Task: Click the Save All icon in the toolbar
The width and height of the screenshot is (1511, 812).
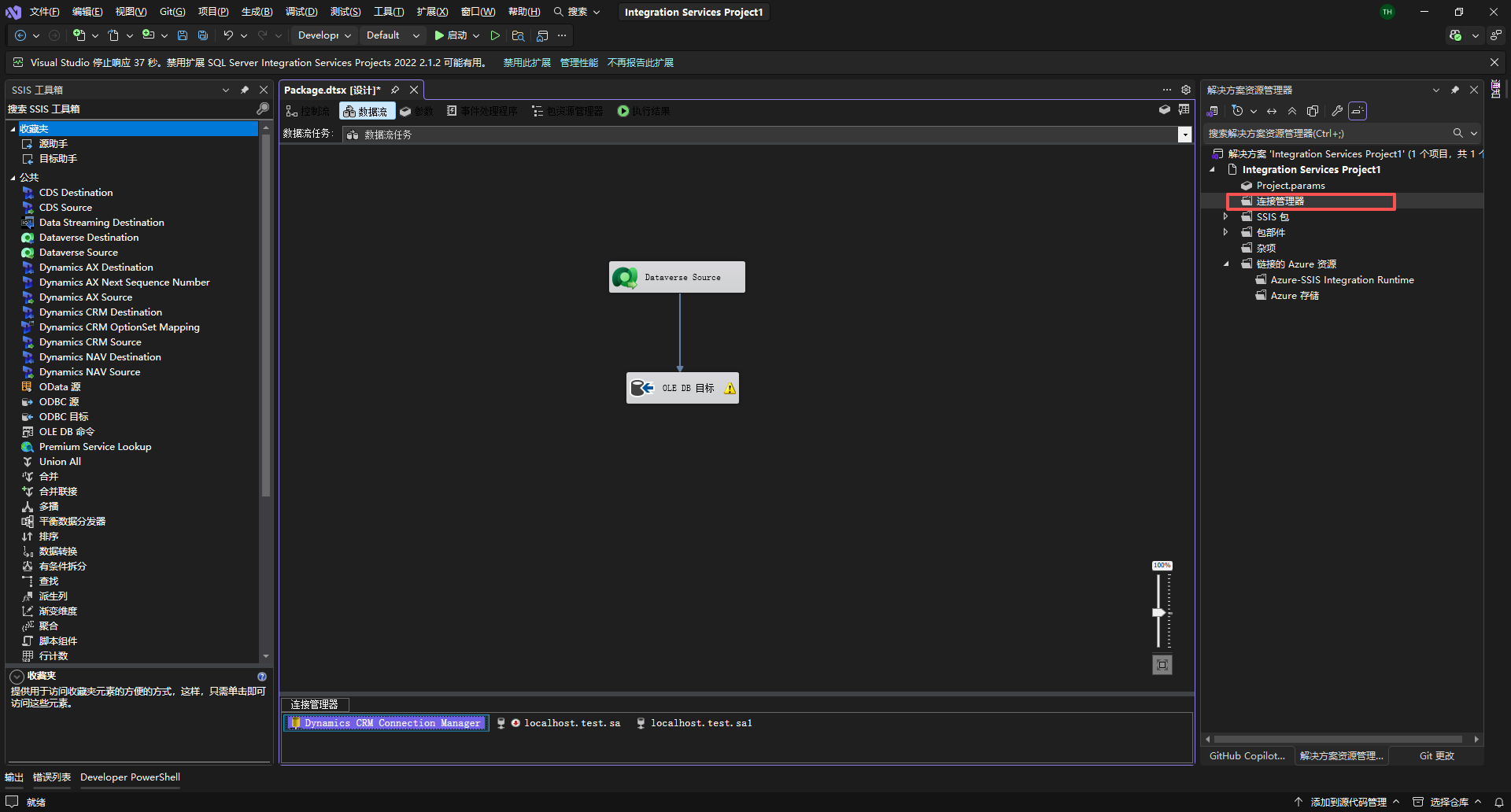Action: point(203,35)
